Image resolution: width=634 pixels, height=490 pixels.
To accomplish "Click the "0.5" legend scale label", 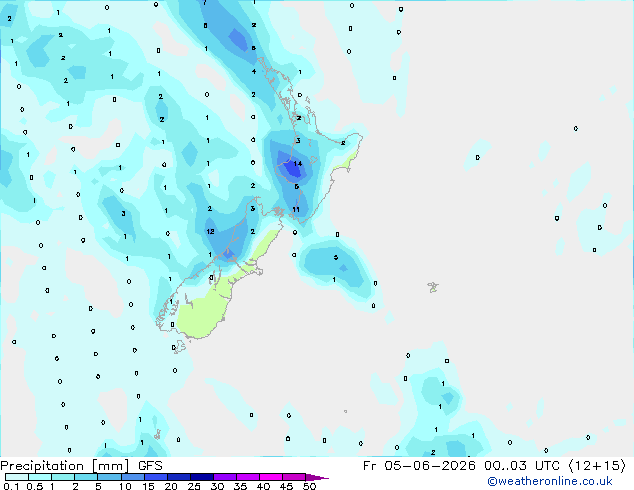I will pos(35,486).
